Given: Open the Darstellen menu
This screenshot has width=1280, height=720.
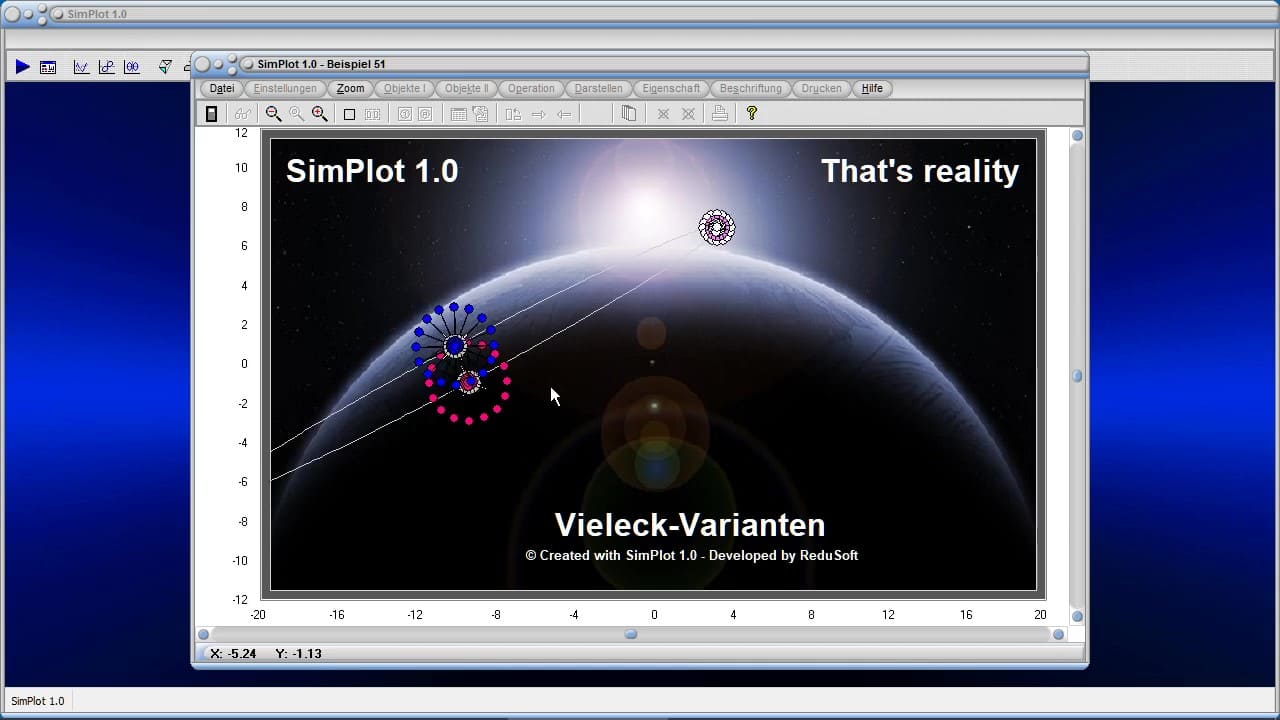Looking at the screenshot, I should (598, 88).
